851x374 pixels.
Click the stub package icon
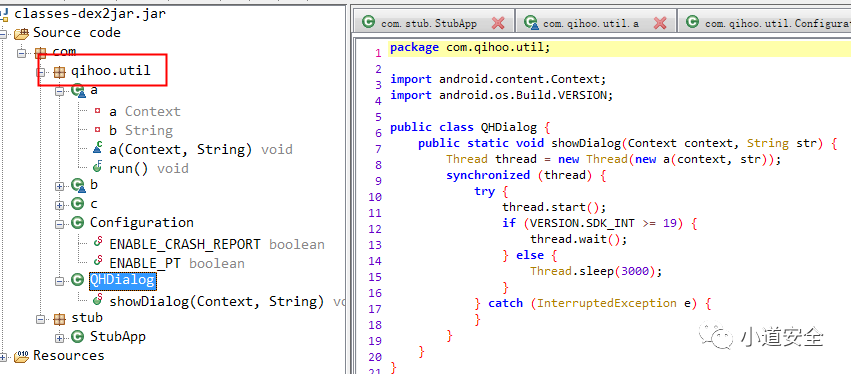(x=59, y=318)
